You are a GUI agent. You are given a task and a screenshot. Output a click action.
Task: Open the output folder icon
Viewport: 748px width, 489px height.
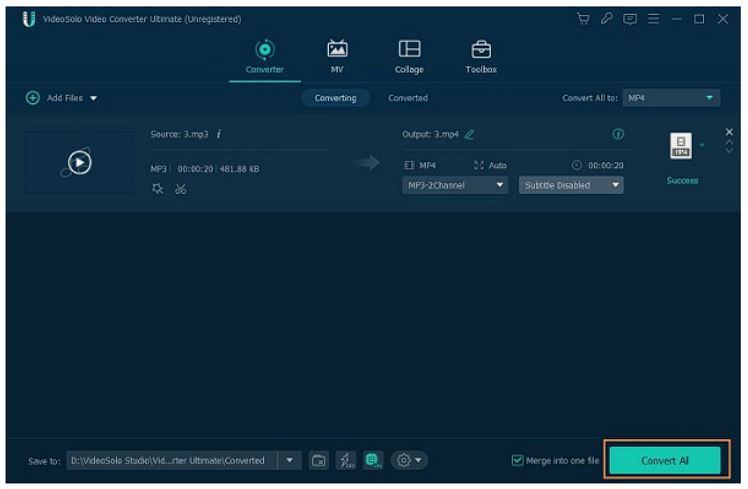point(318,460)
